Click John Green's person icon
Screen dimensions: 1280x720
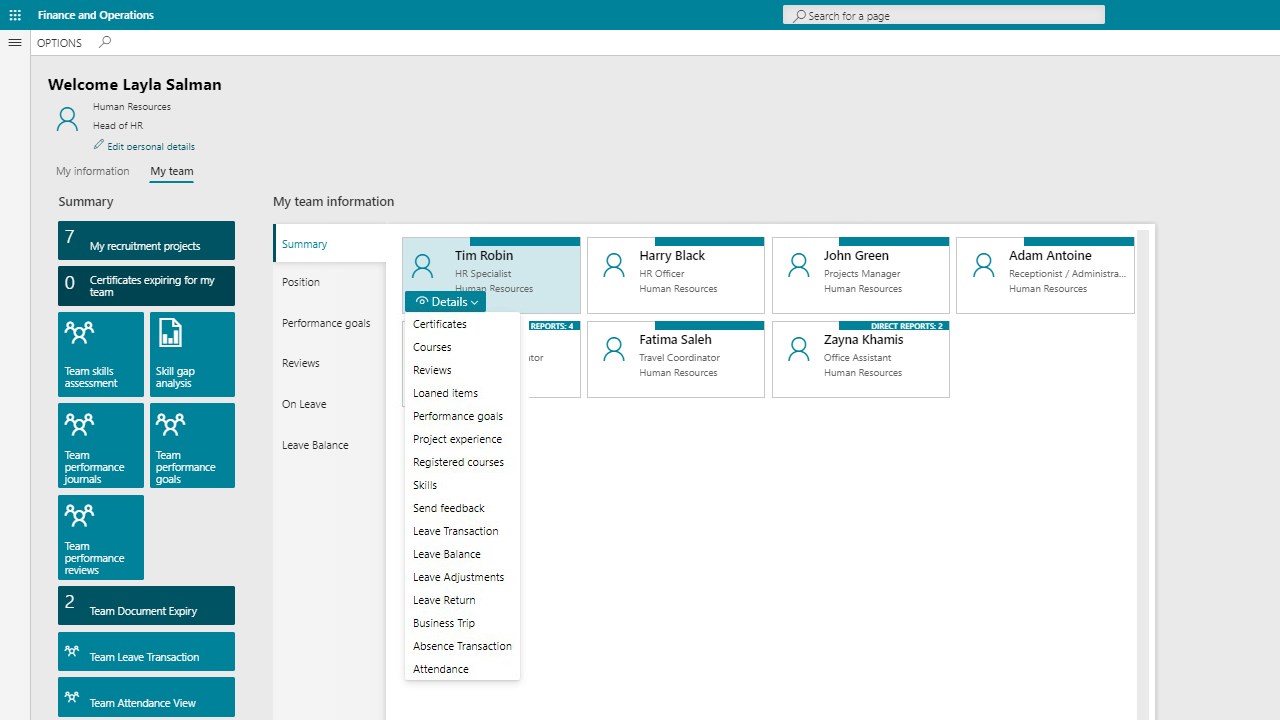point(798,266)
